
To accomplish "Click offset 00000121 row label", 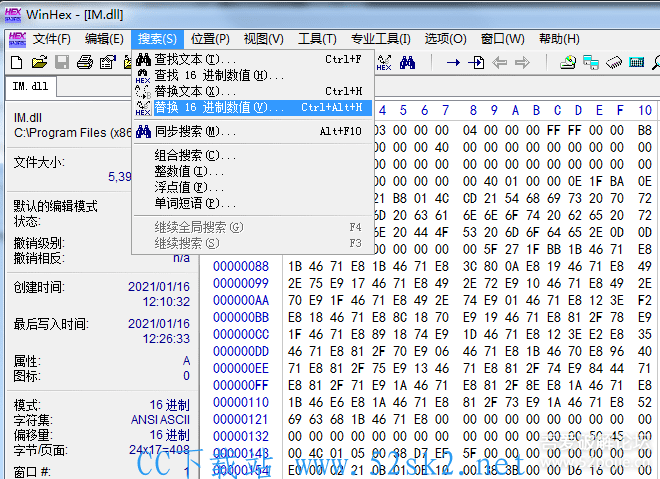I will (x=241, y=420).
